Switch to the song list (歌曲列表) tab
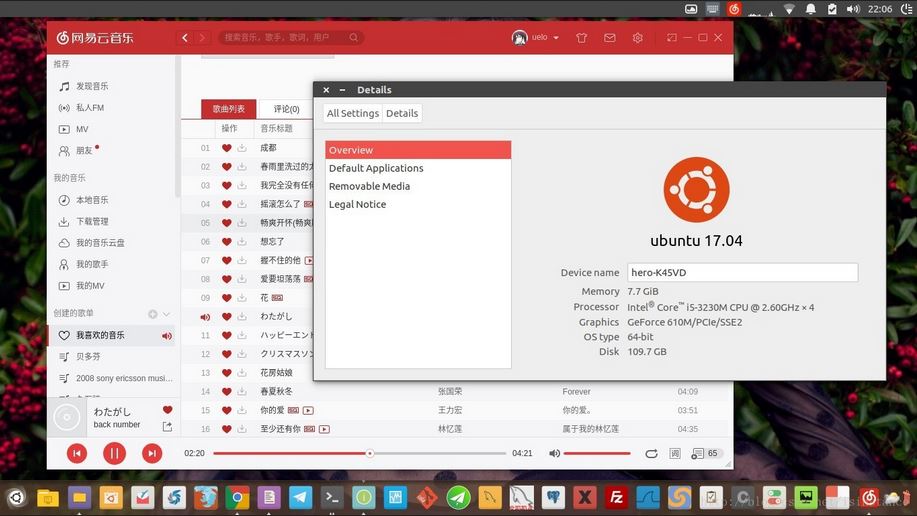 coord(229,109)
